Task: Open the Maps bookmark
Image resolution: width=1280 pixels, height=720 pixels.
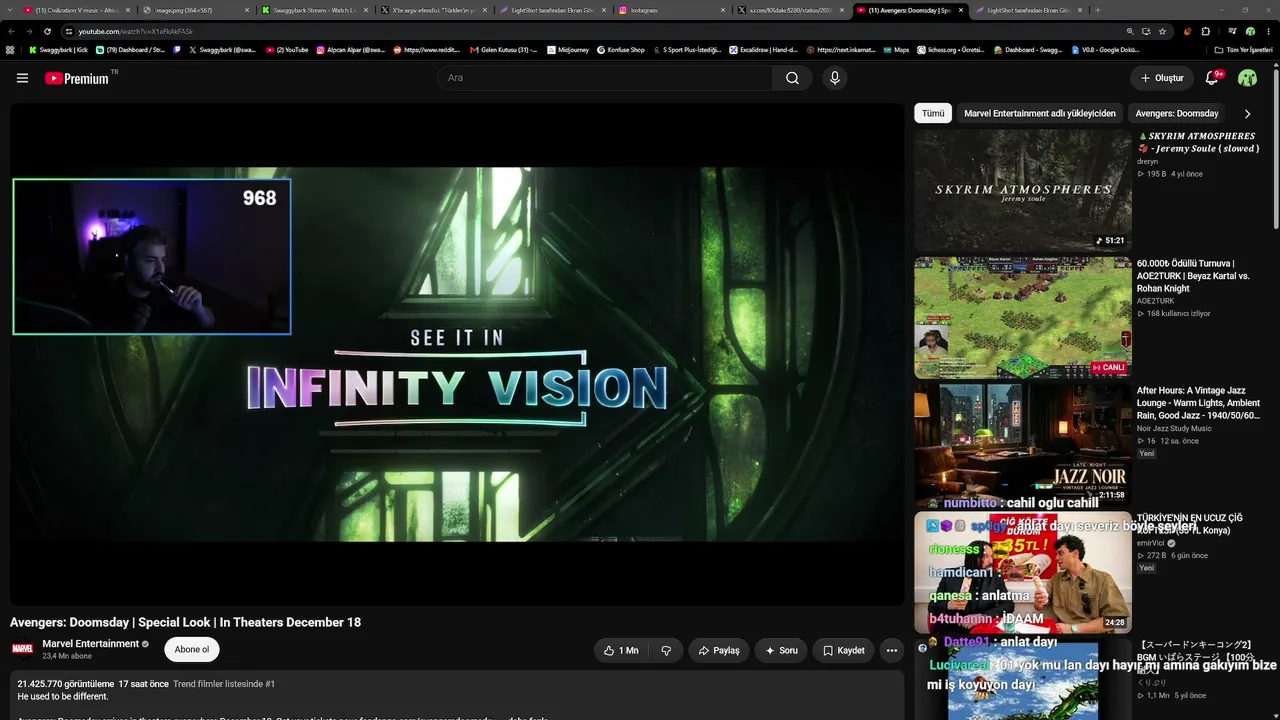Action: [x=896, y=49]
